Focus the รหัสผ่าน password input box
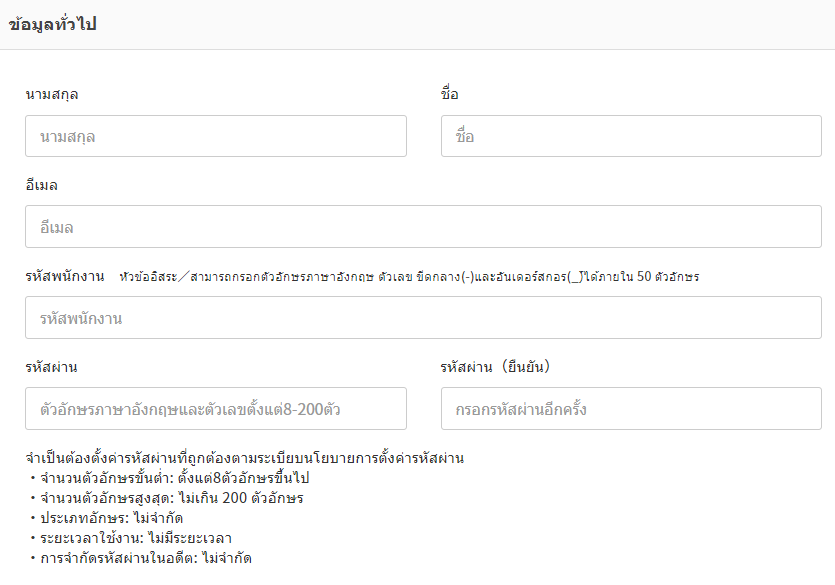Image resolution: width=835 pixels, height=585 pixels. (215, 409)
